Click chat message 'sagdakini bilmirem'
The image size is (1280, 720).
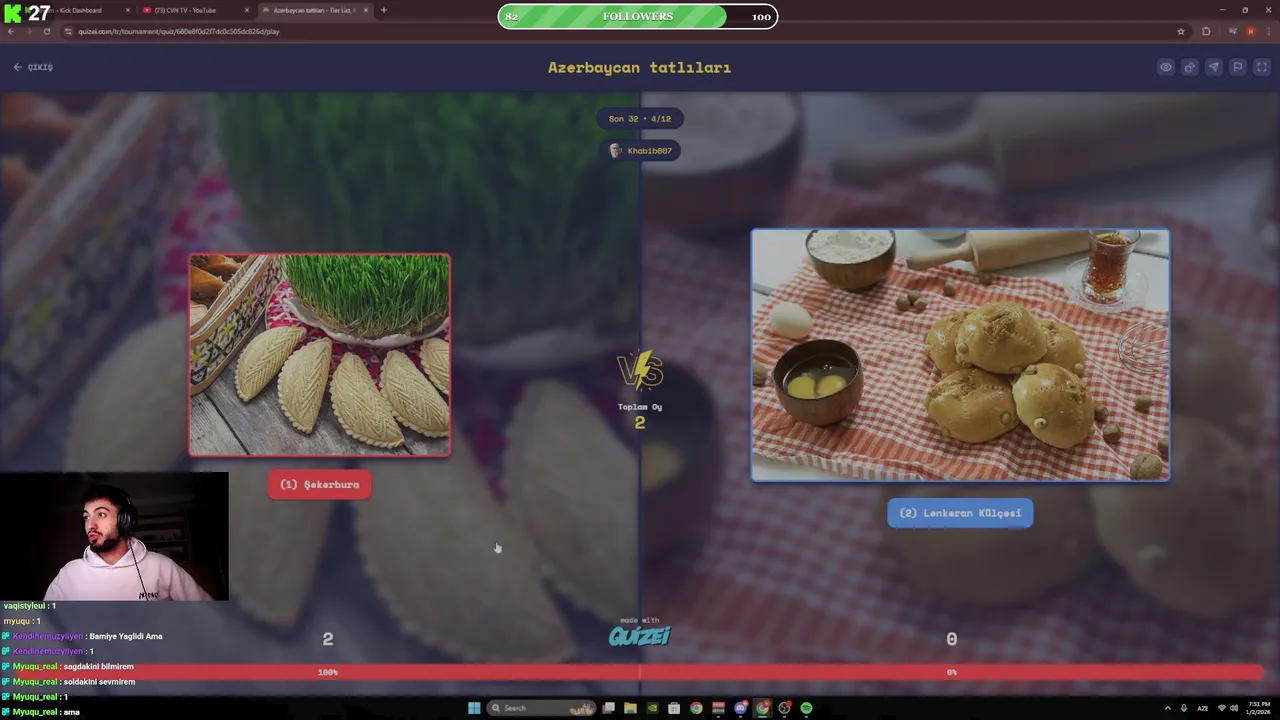point(99,666)
